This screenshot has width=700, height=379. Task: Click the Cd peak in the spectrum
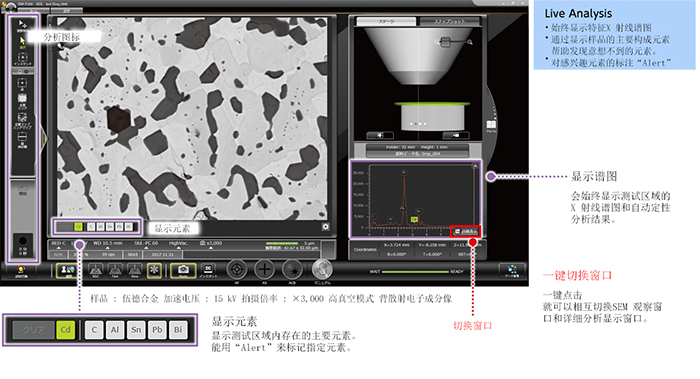click(x=414, y=220)
